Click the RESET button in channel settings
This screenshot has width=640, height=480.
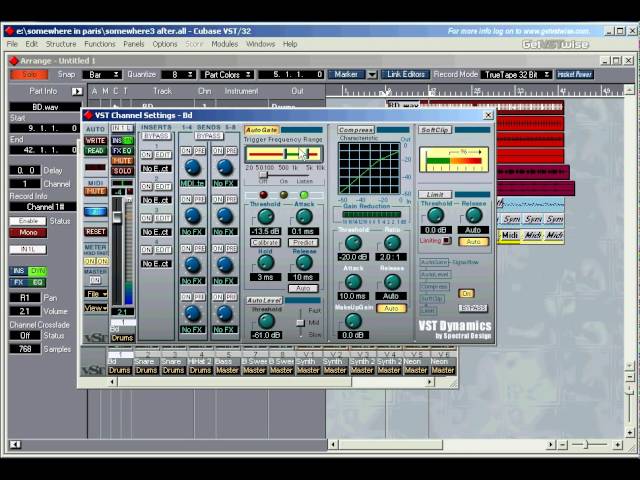click(96, 231)
